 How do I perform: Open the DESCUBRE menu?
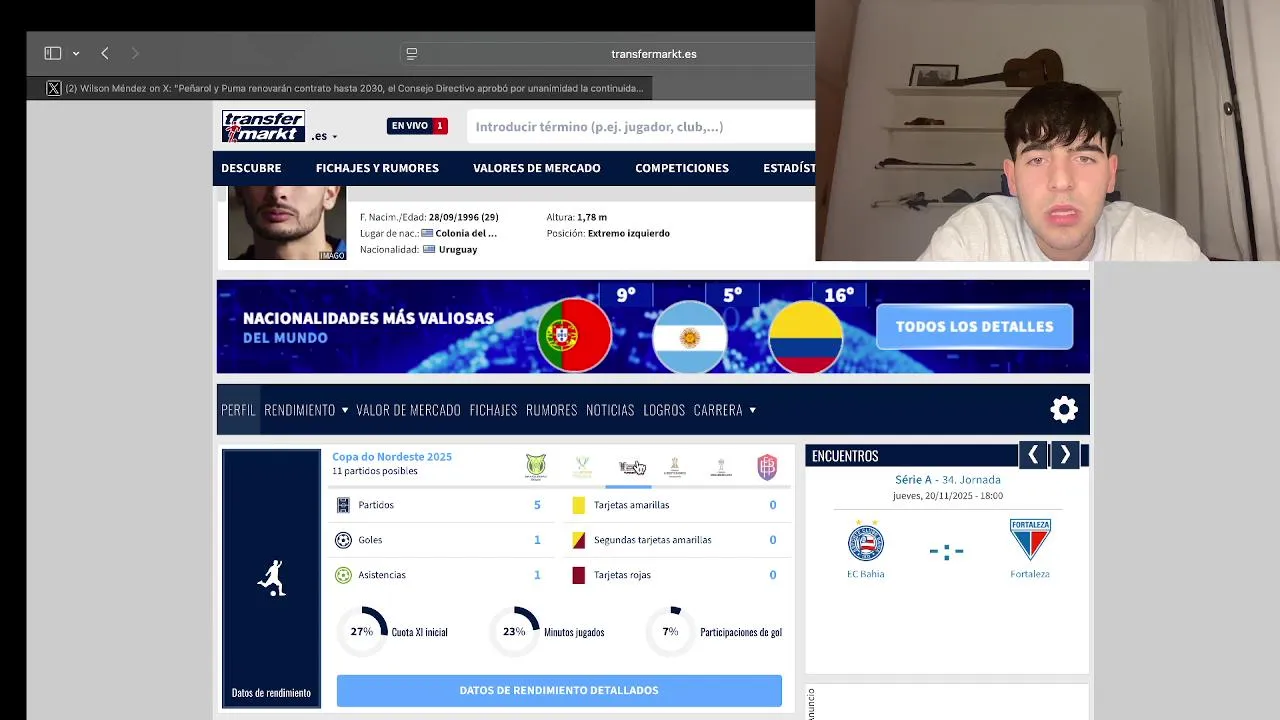click(251, 168)
